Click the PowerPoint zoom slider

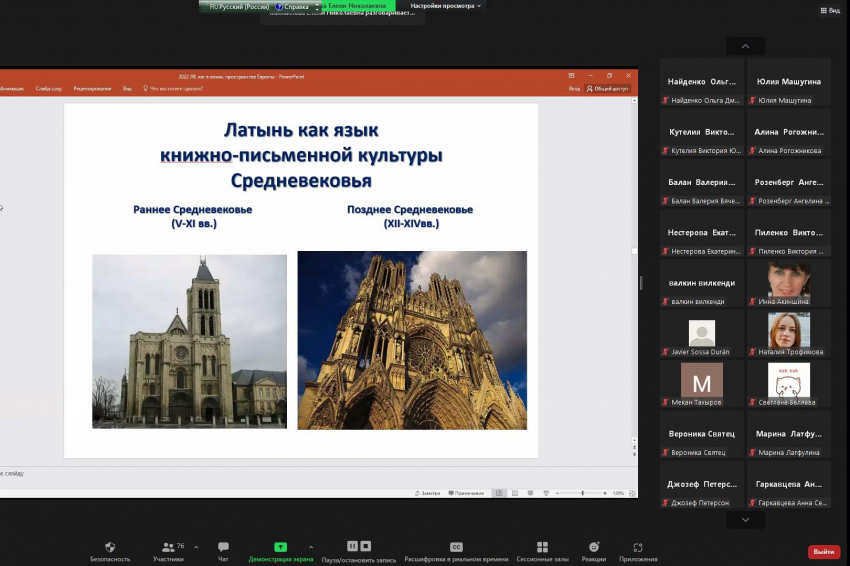(x=583, y=493)
